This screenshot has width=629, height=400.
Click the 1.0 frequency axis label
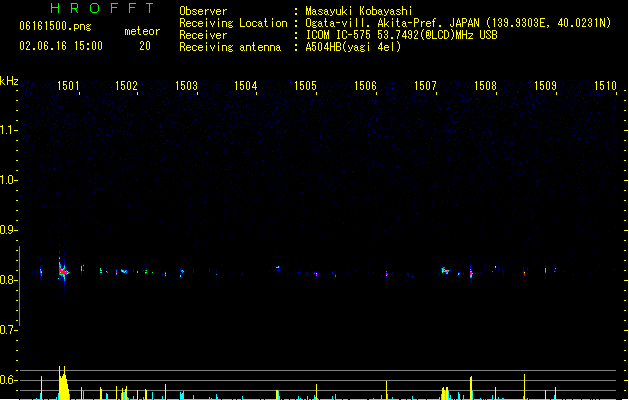tap(8, 180)
